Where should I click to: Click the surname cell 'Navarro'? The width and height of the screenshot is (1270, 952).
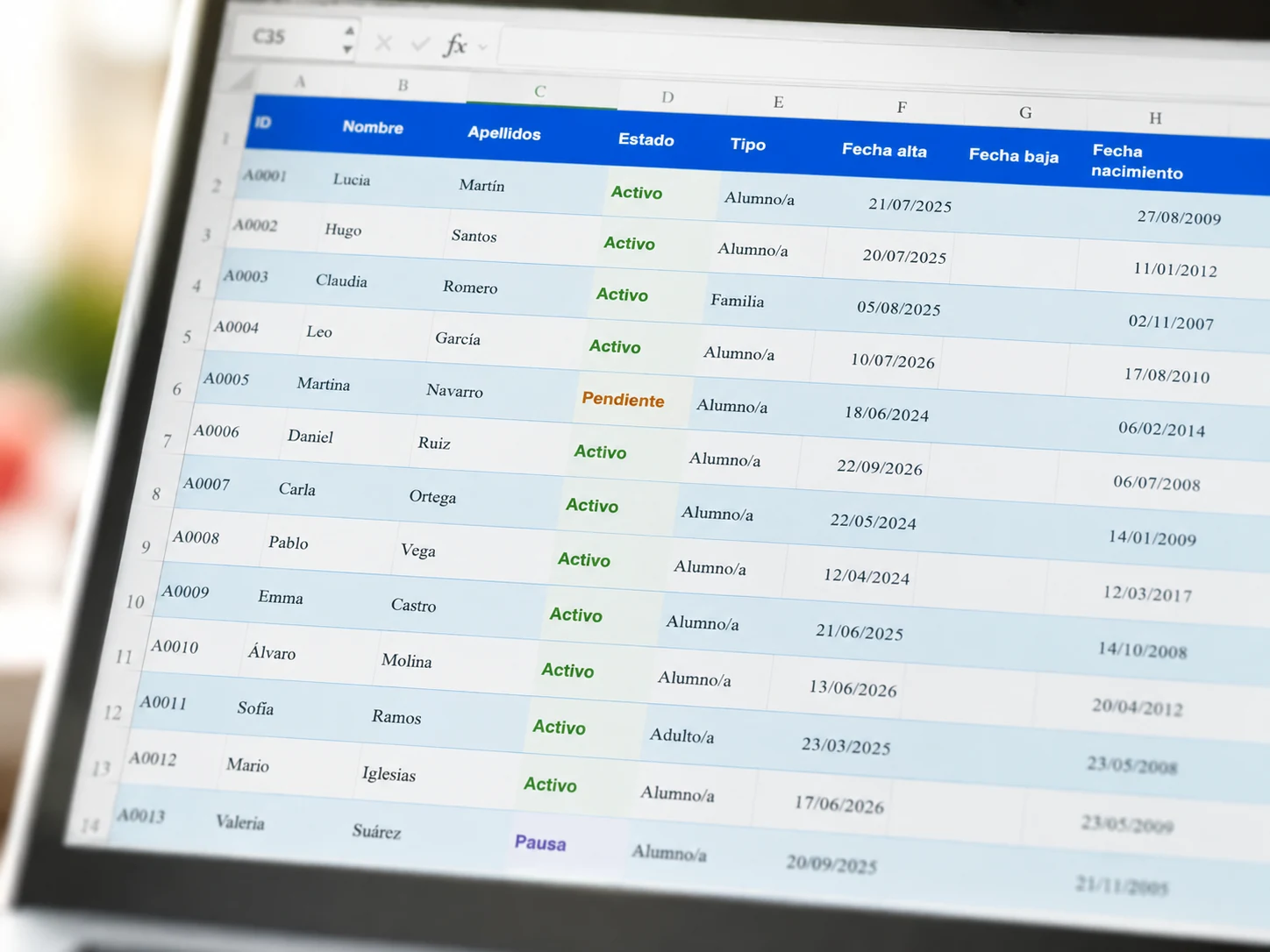coord(454,391)
